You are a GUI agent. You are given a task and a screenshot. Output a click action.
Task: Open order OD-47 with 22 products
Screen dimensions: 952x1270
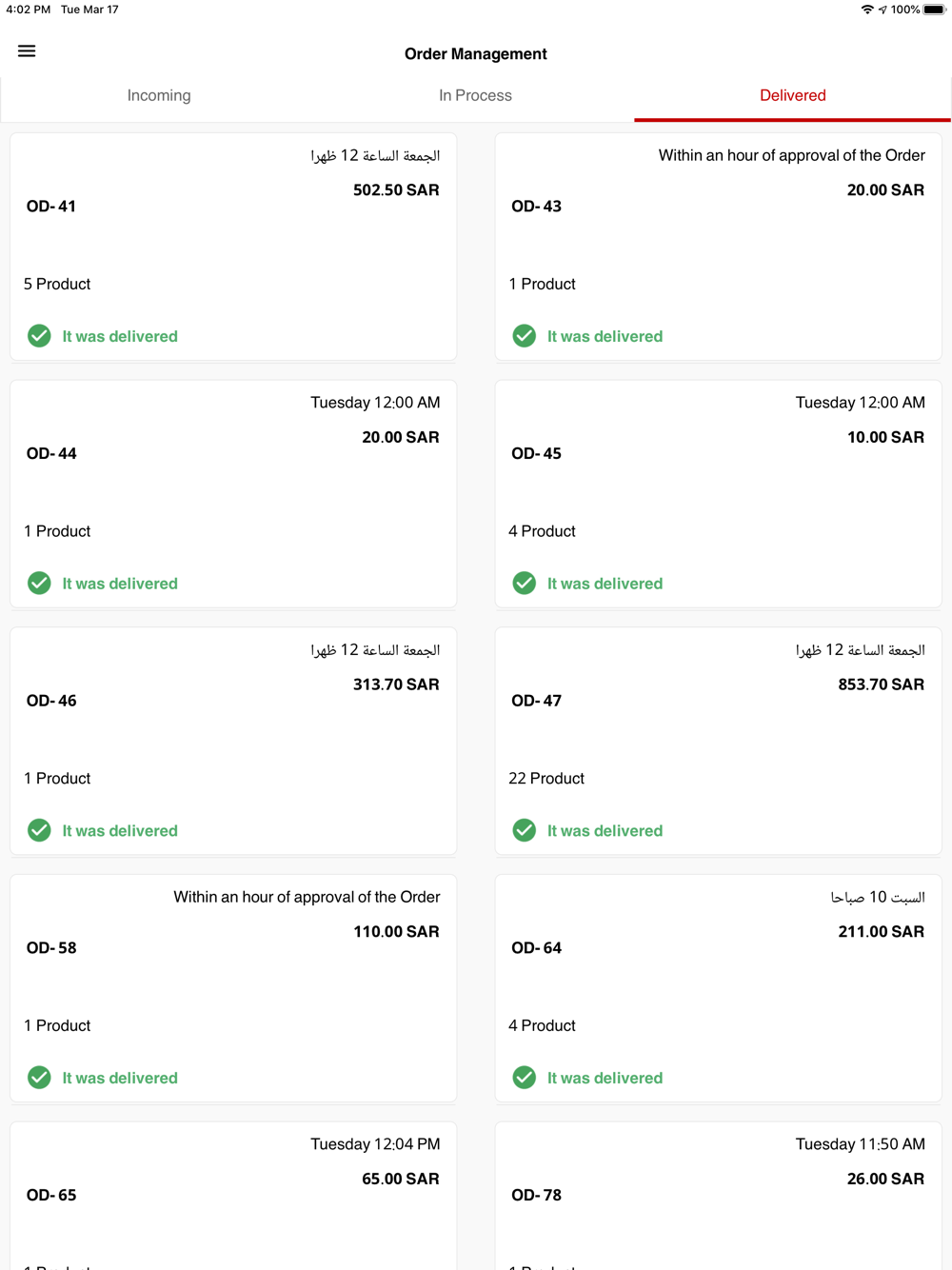719,741
